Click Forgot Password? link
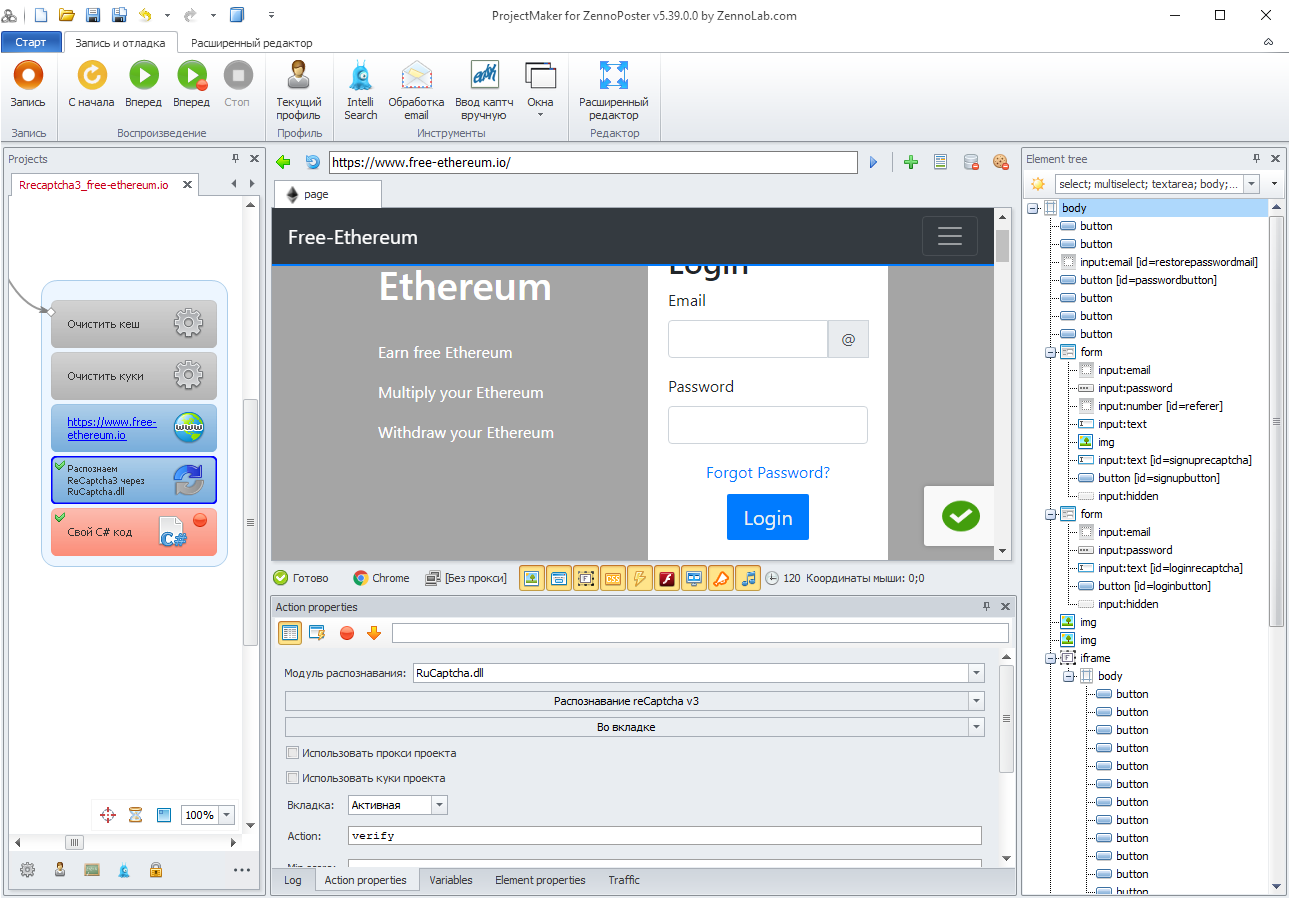The height and width of the screenshot is (899, 1290). click(x=768, y=473)
